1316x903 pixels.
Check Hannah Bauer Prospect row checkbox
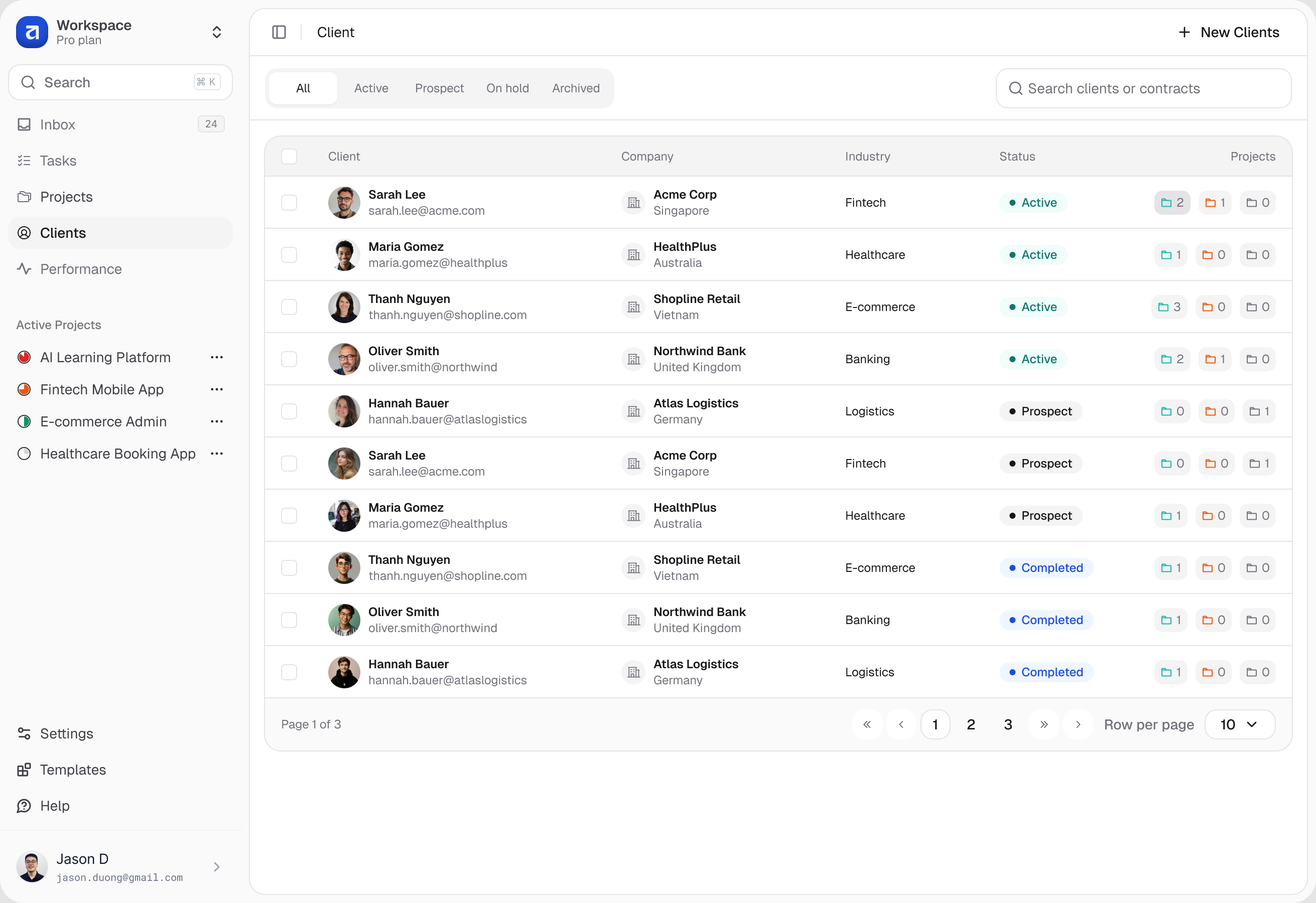coord(289,411)
